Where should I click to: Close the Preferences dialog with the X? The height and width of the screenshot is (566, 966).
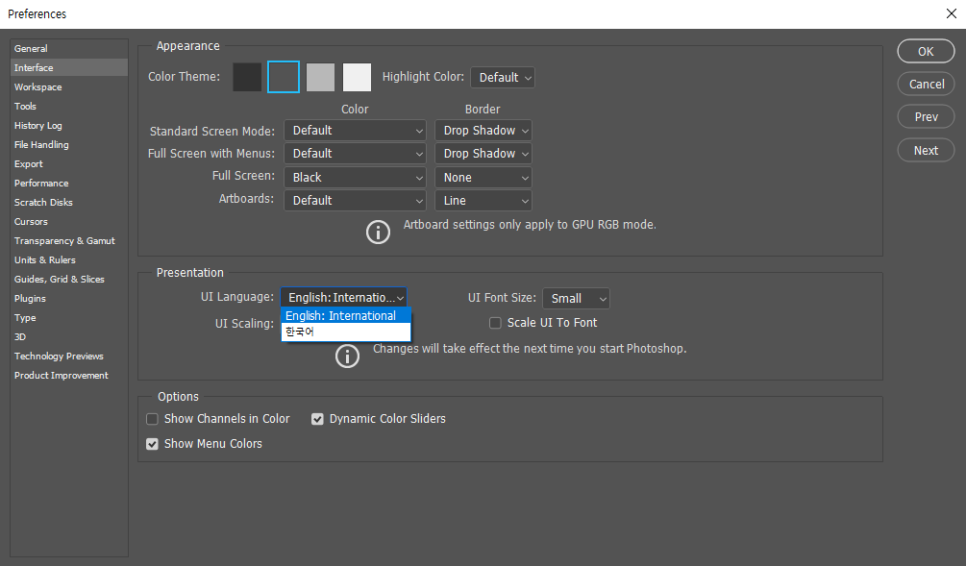(x=951, y=14)
